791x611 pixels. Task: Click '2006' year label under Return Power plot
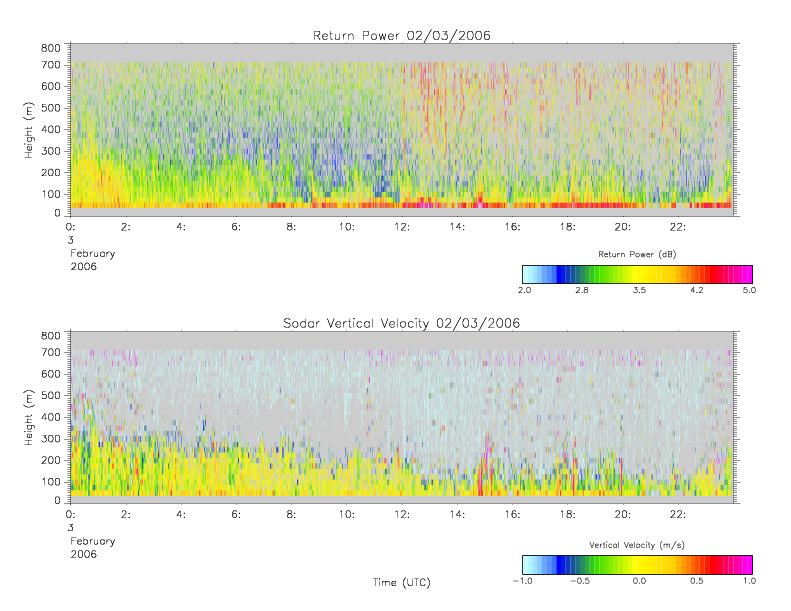point(83,266)
